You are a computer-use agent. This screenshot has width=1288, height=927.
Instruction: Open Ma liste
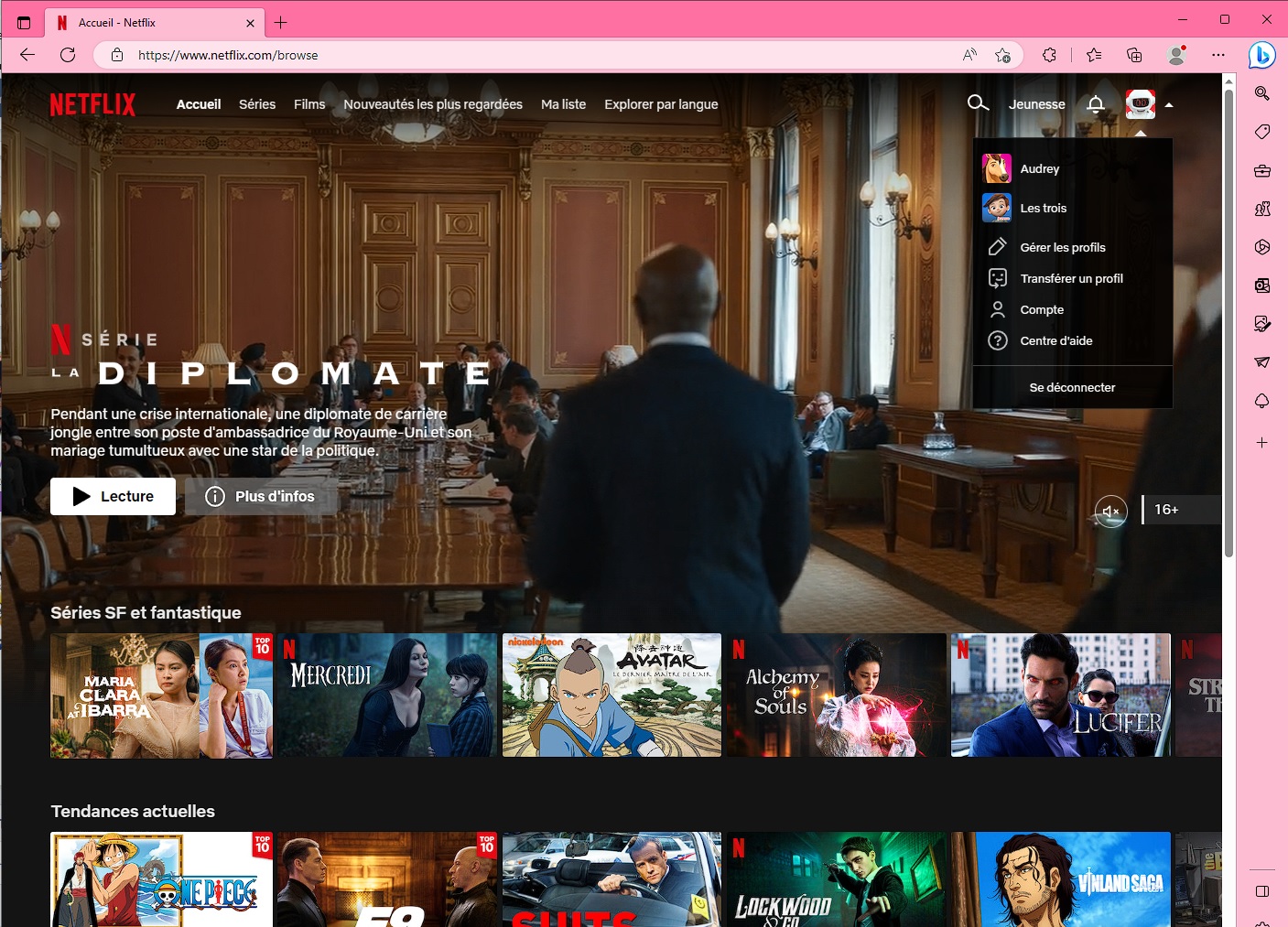coord(563,104)
